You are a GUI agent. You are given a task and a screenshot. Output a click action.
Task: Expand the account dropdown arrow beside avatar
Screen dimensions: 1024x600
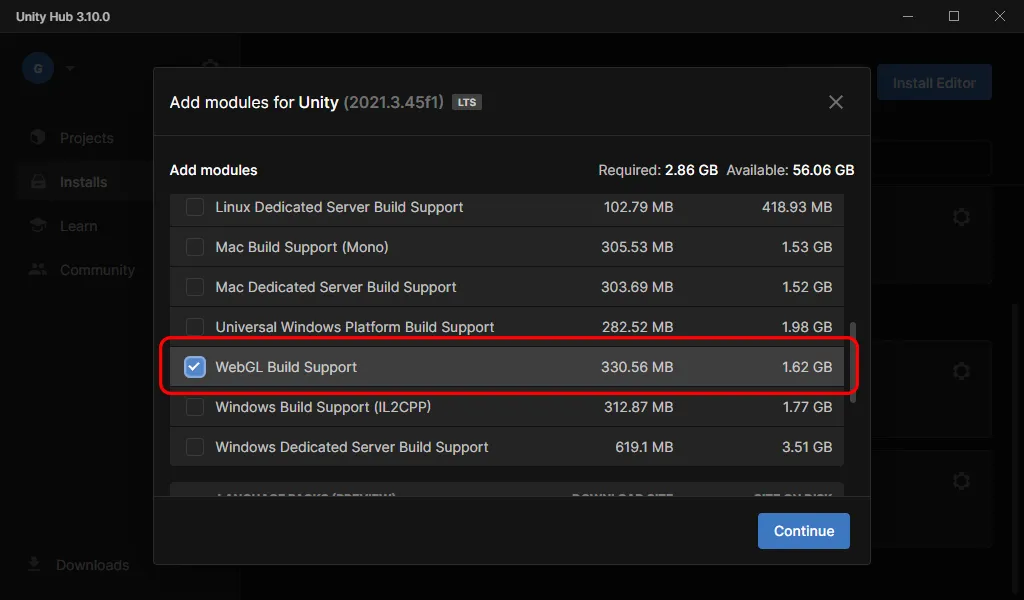tap(70, 69)
